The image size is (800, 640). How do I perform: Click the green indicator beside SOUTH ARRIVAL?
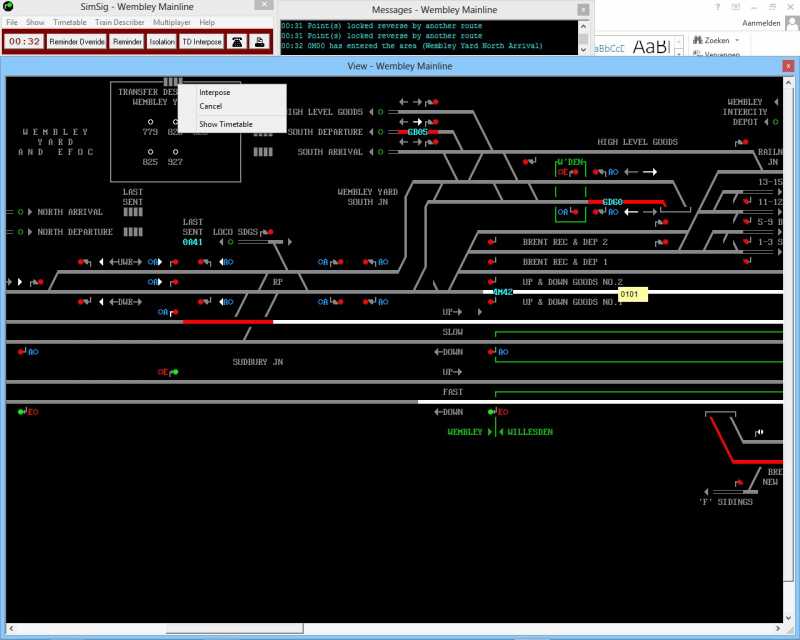click(380, 152)
